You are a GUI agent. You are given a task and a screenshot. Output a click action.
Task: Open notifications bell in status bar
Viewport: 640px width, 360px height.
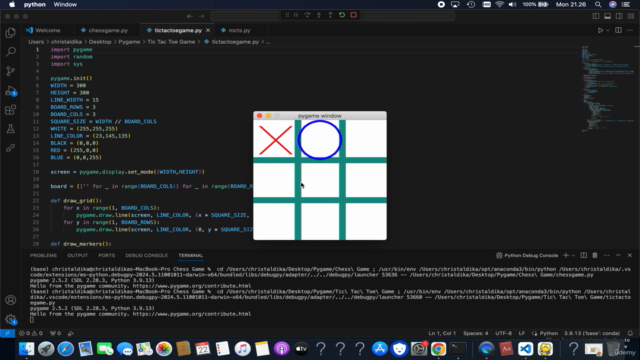point(630,333)
